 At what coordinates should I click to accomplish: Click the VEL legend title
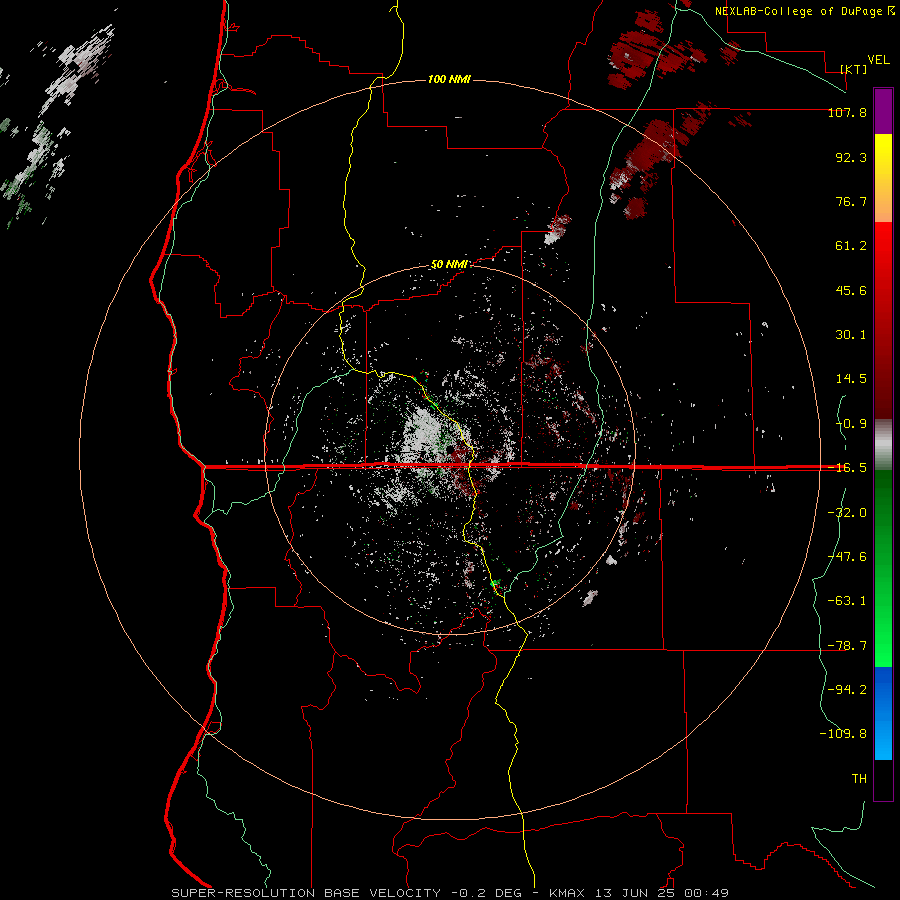[878, 60]
